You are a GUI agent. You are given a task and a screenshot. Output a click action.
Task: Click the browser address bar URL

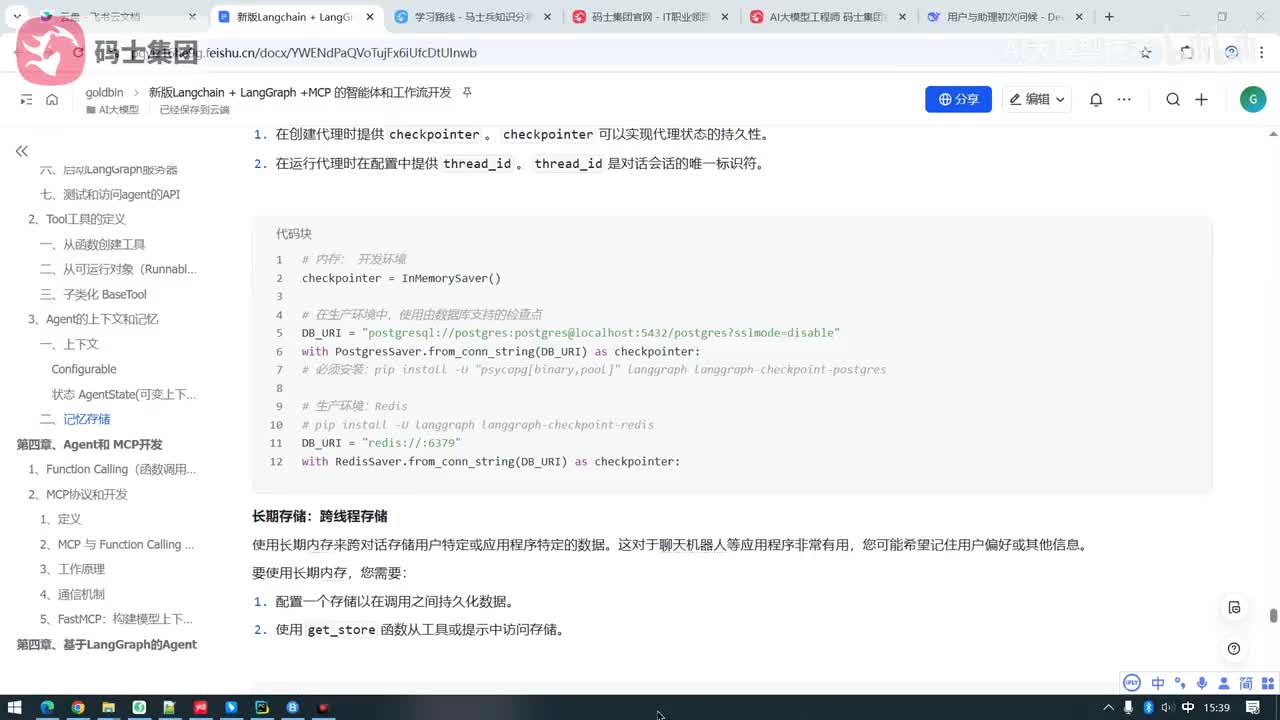[340, 52]
